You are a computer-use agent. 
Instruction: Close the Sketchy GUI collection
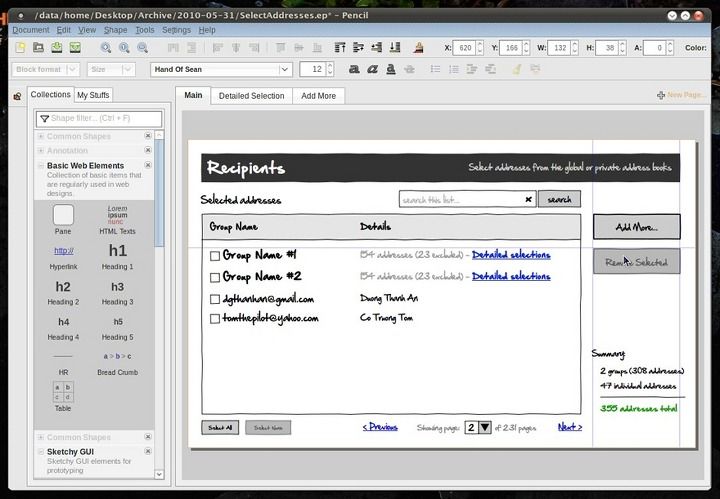pos(148,451)
